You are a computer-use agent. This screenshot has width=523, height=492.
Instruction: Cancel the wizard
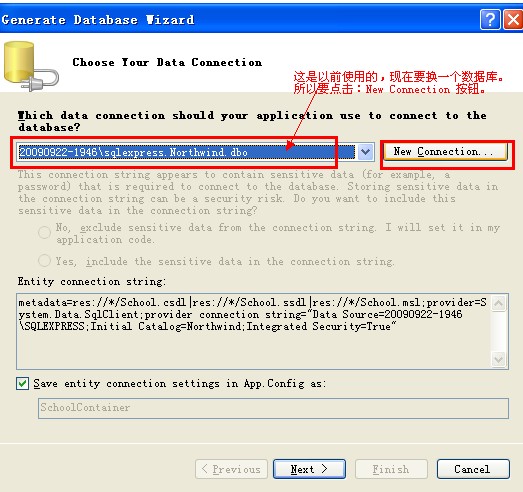473,469
